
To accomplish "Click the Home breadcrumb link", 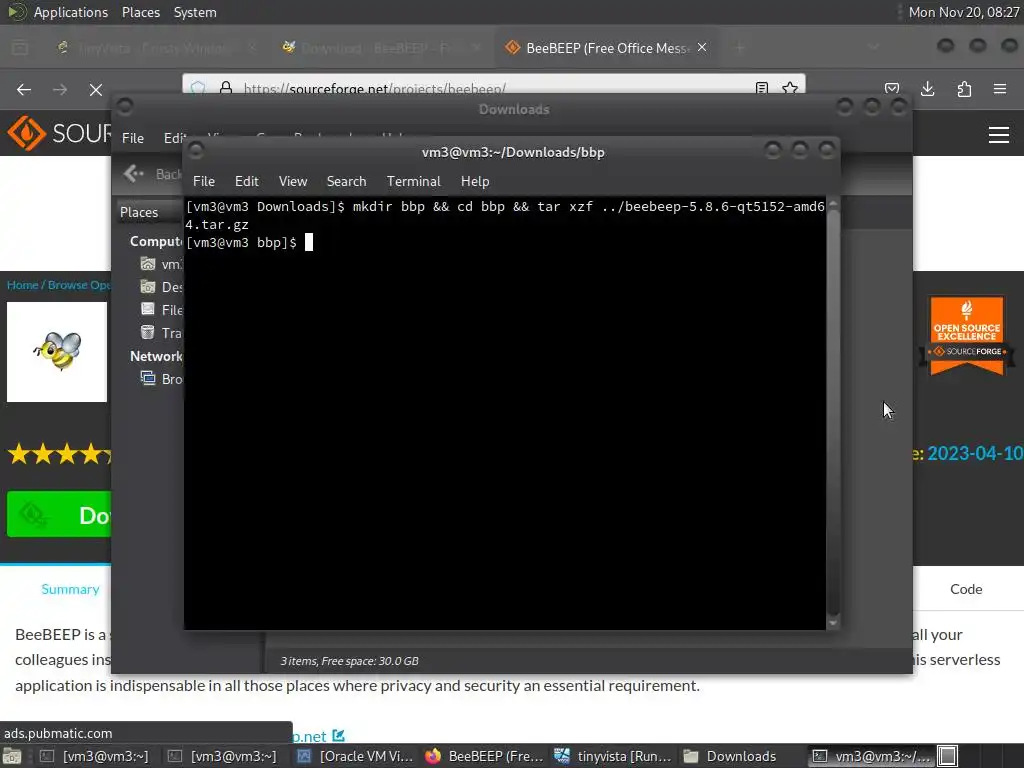I will 22,285.
